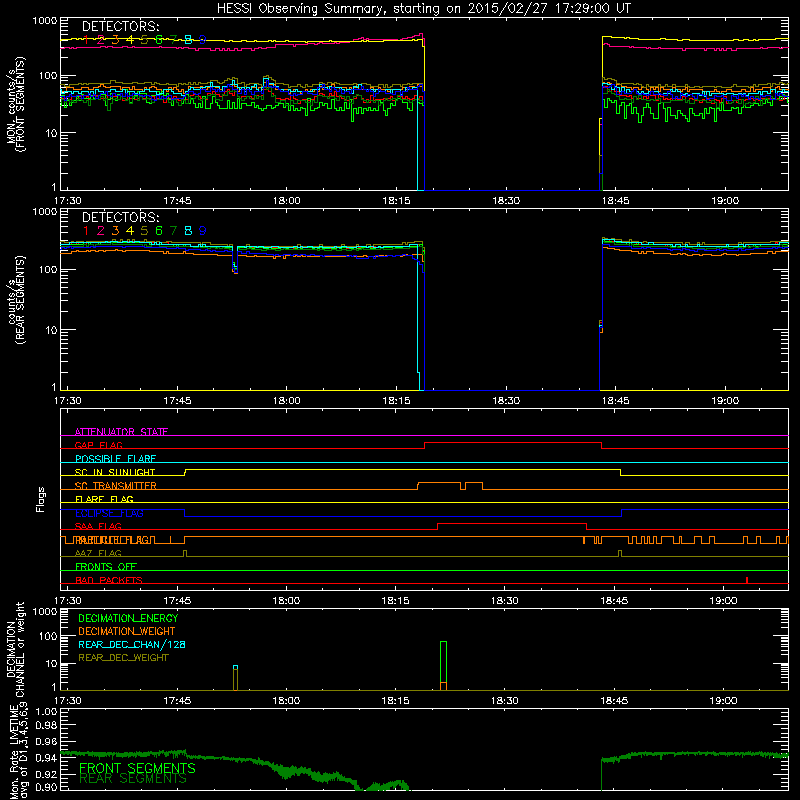Viewport: 800px width, 800px height.
Task: Click 18:45 tick label below flags plot
Action: (614, 601)
